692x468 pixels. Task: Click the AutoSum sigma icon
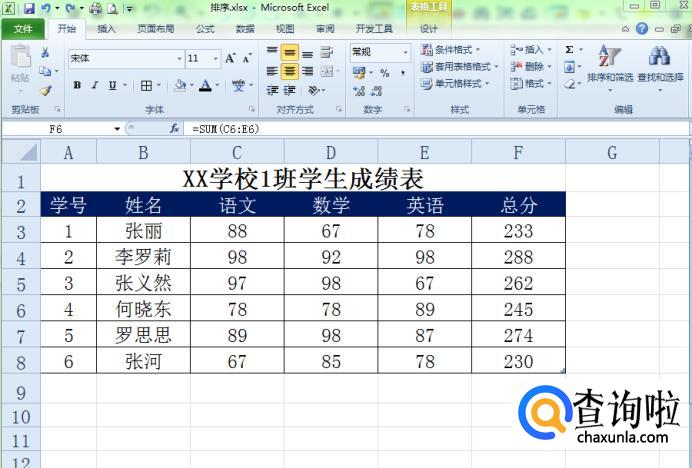click(570, 50)
